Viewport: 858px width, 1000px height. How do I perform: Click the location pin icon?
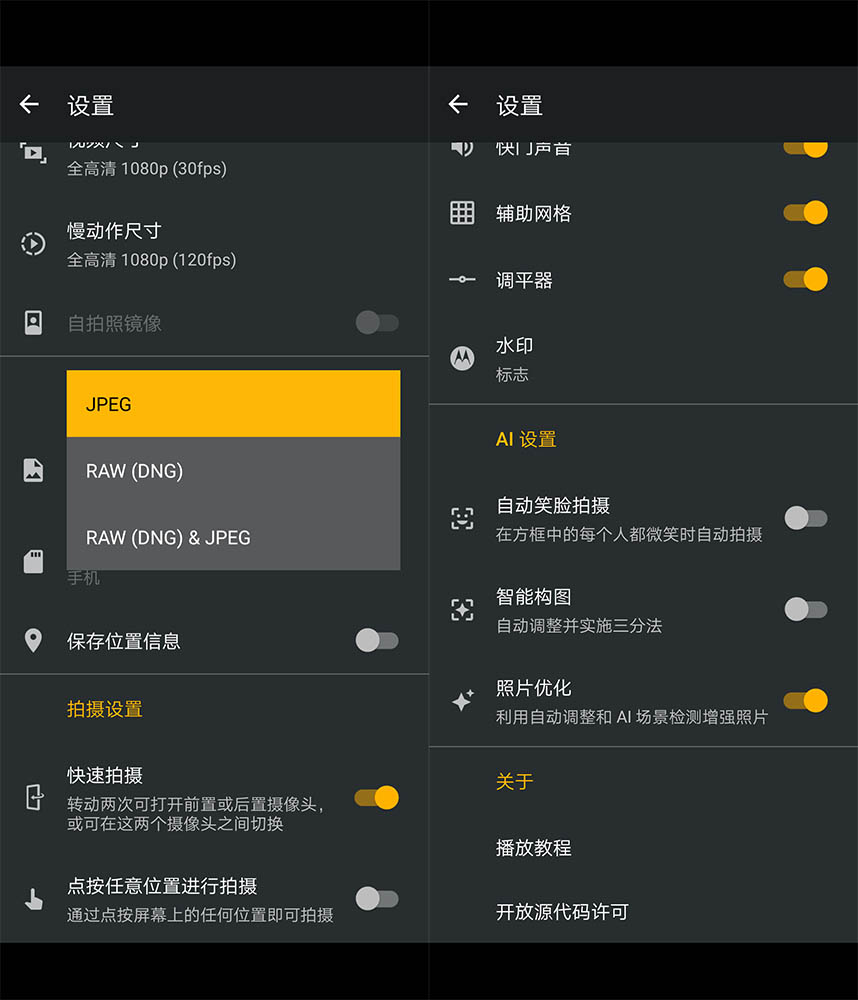tap(33, 641)
